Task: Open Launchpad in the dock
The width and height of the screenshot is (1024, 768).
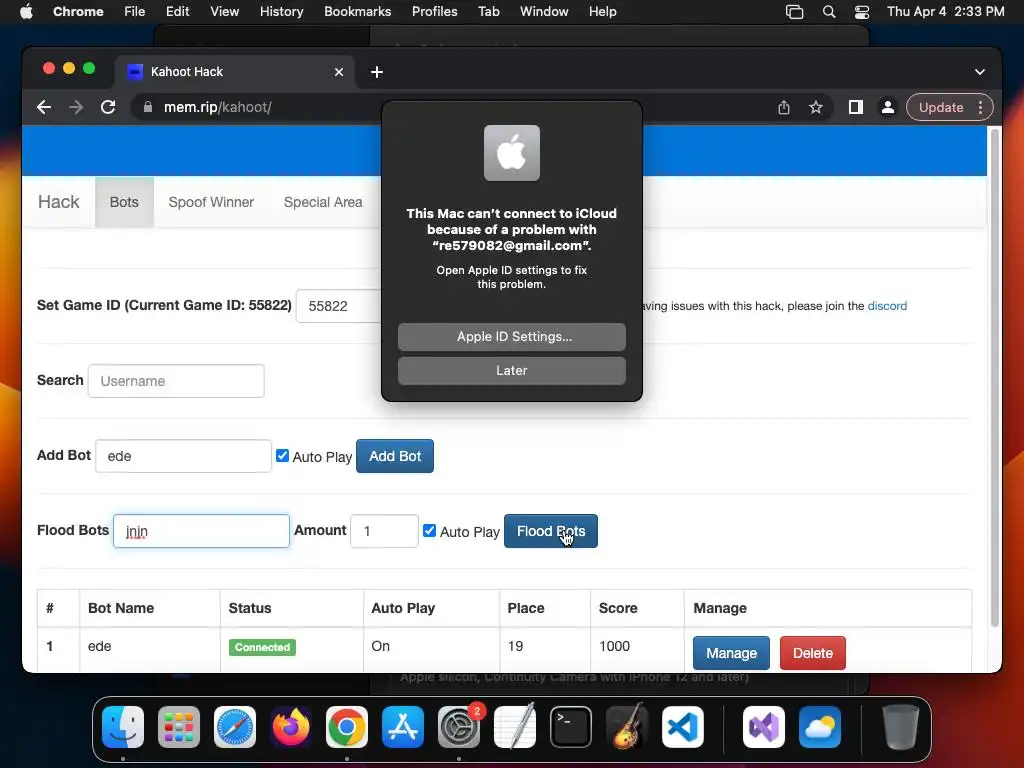Action: (179, 727)
